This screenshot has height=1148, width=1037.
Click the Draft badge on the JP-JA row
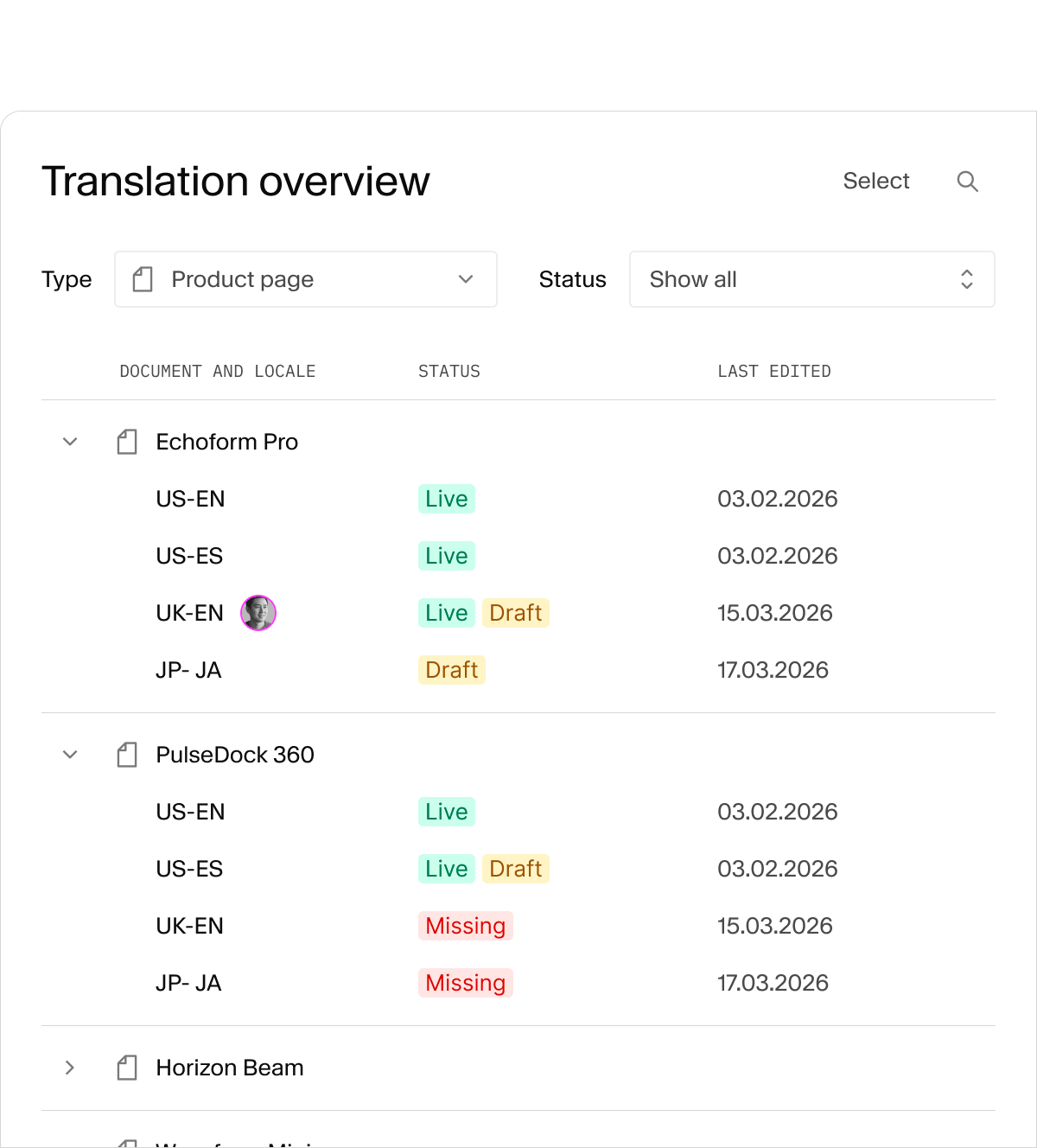(451, 669)
